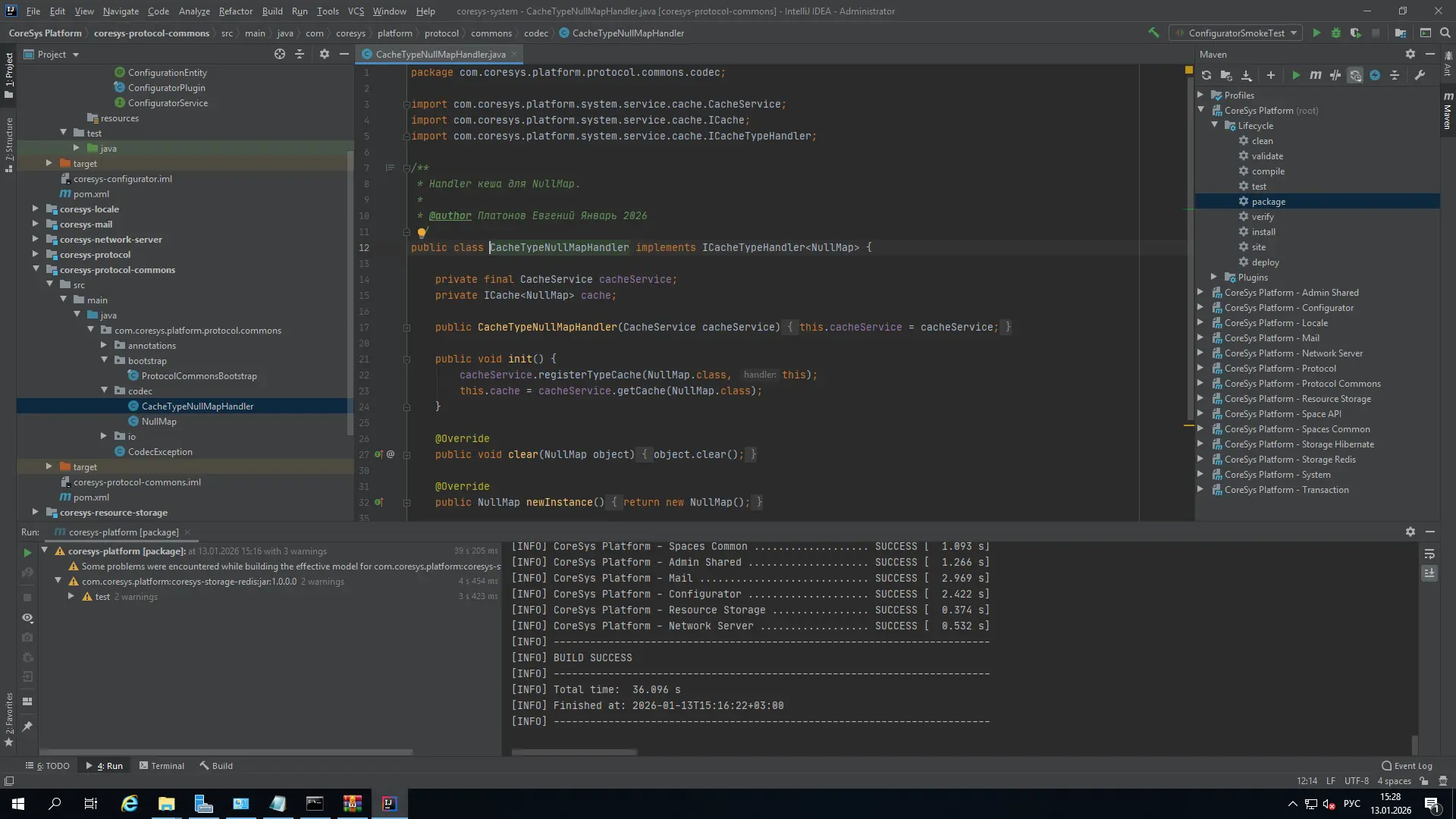Viewport: 1456px width, 819px height.
Task: Toggle Maven offline mode
Action: tap(1335, 75)
